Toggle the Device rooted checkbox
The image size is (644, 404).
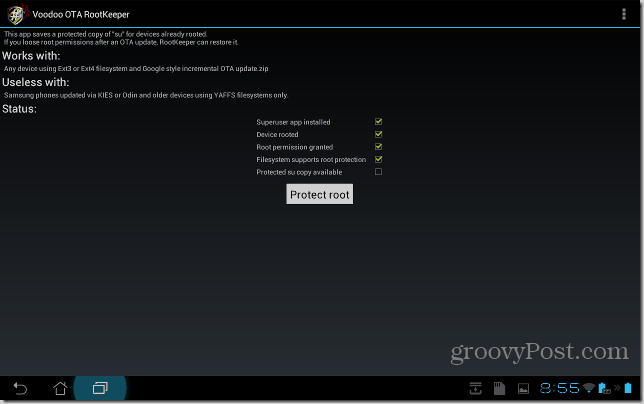click(378, 134)
